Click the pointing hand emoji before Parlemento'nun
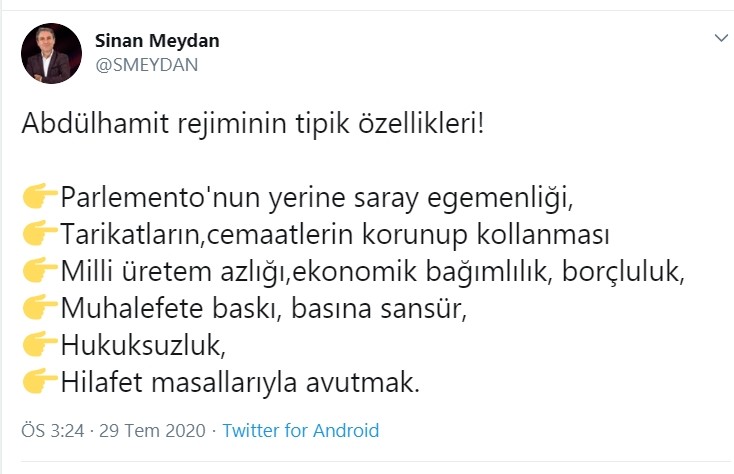The image size is (734, 474). pos(39,194)
